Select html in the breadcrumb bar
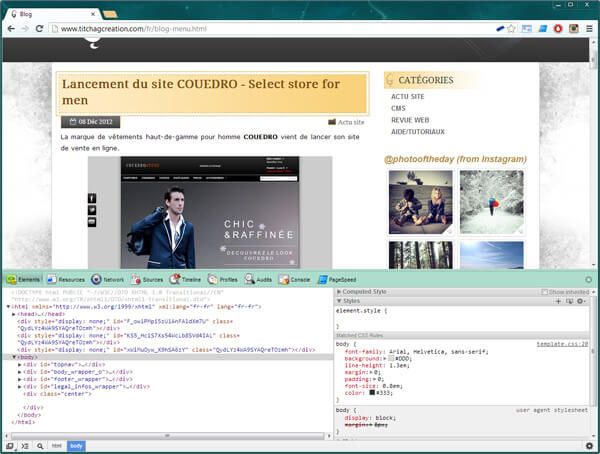600x454 pixels. 57,446
